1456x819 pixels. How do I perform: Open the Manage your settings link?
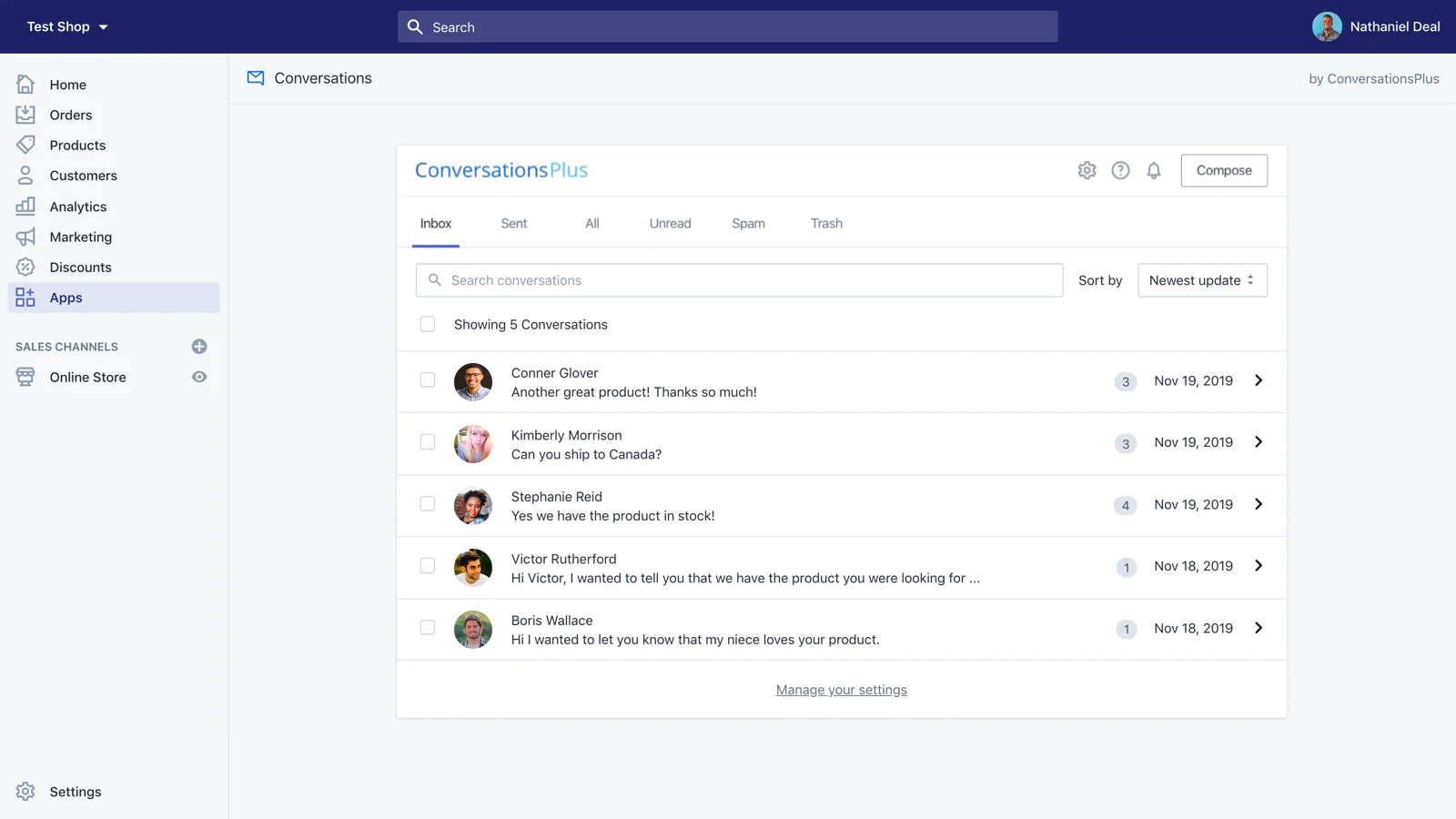point(841,690)
